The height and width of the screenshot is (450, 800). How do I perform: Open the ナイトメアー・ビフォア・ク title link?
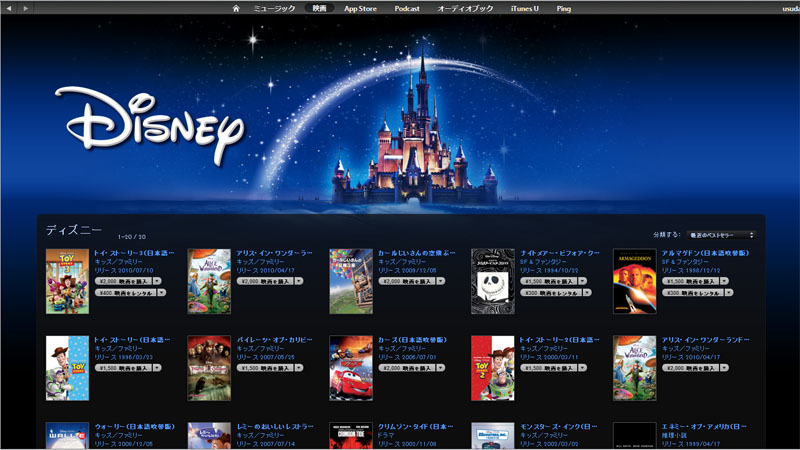(560, 253)
